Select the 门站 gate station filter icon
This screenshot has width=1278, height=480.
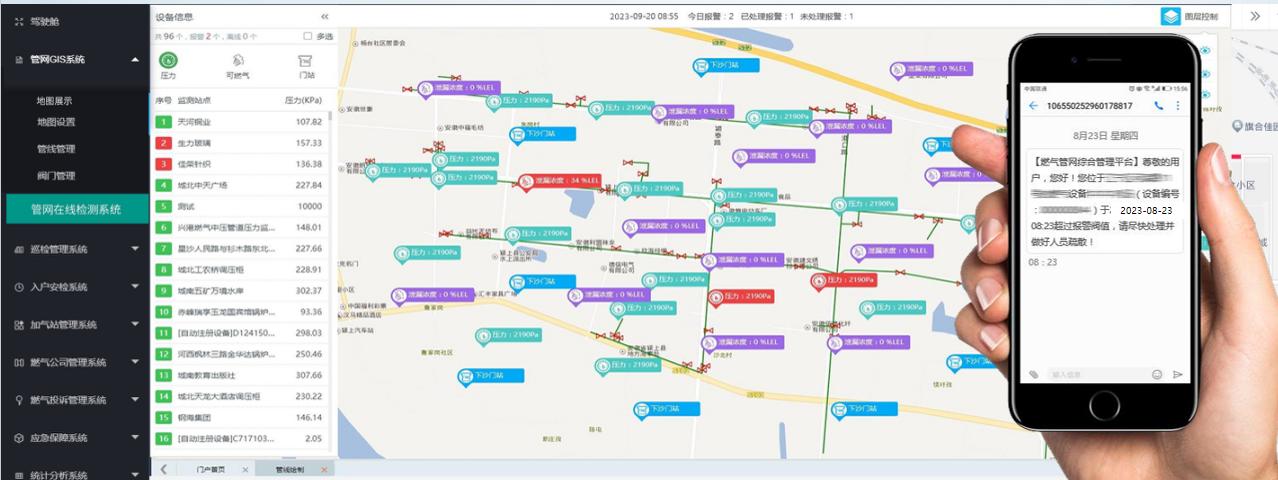[306, 61]
